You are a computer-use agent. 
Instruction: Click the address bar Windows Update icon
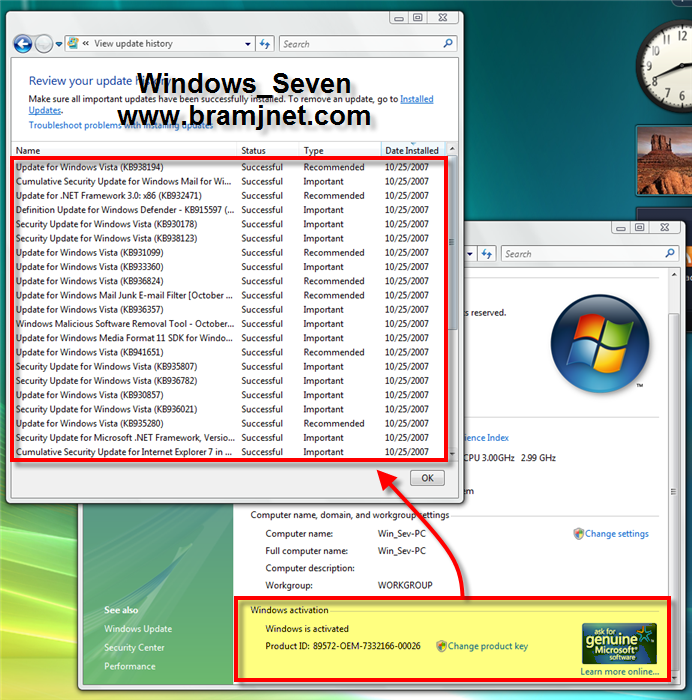coord(73,43)
